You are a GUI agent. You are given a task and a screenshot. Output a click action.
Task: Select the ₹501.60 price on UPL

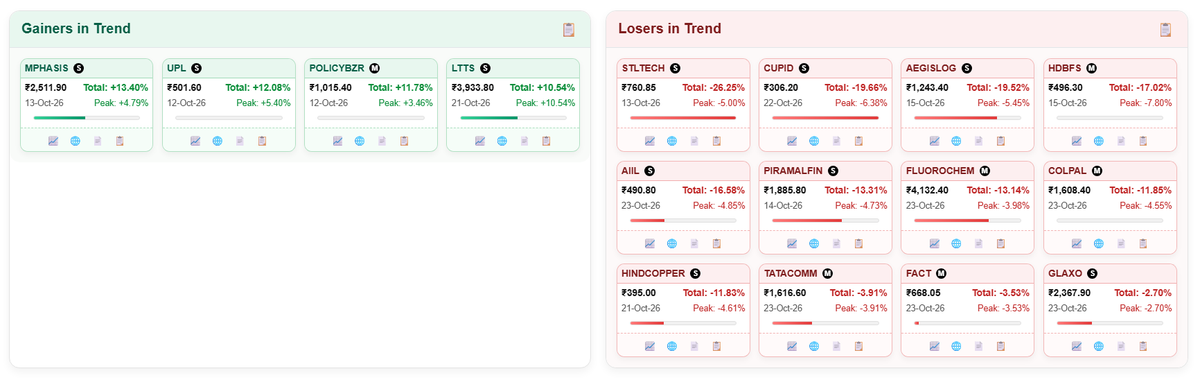point(184,88)
